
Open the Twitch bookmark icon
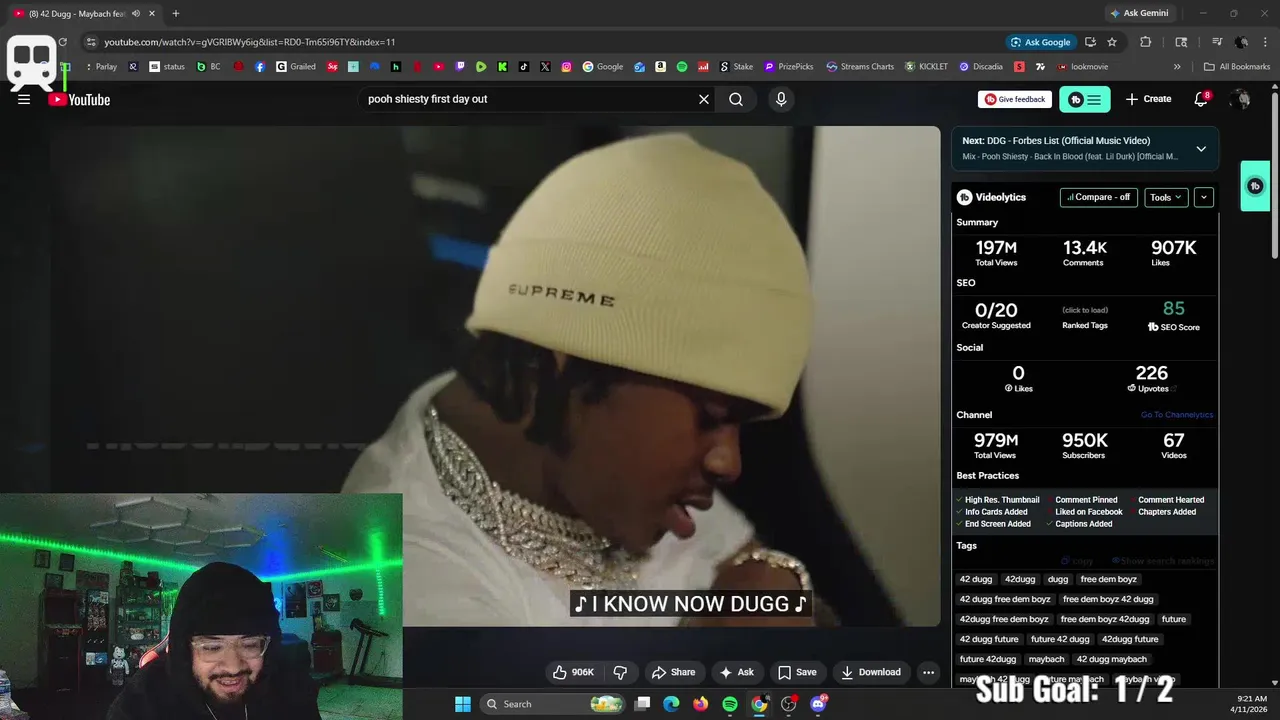(460, 67)
